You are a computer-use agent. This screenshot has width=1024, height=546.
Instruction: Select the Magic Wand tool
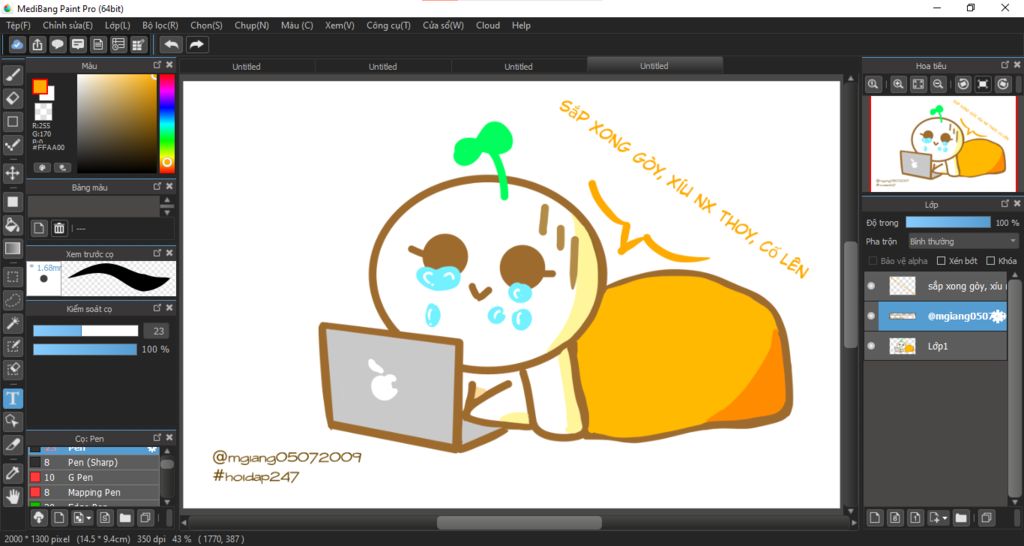pyautogui.click(x=12, y=323)
